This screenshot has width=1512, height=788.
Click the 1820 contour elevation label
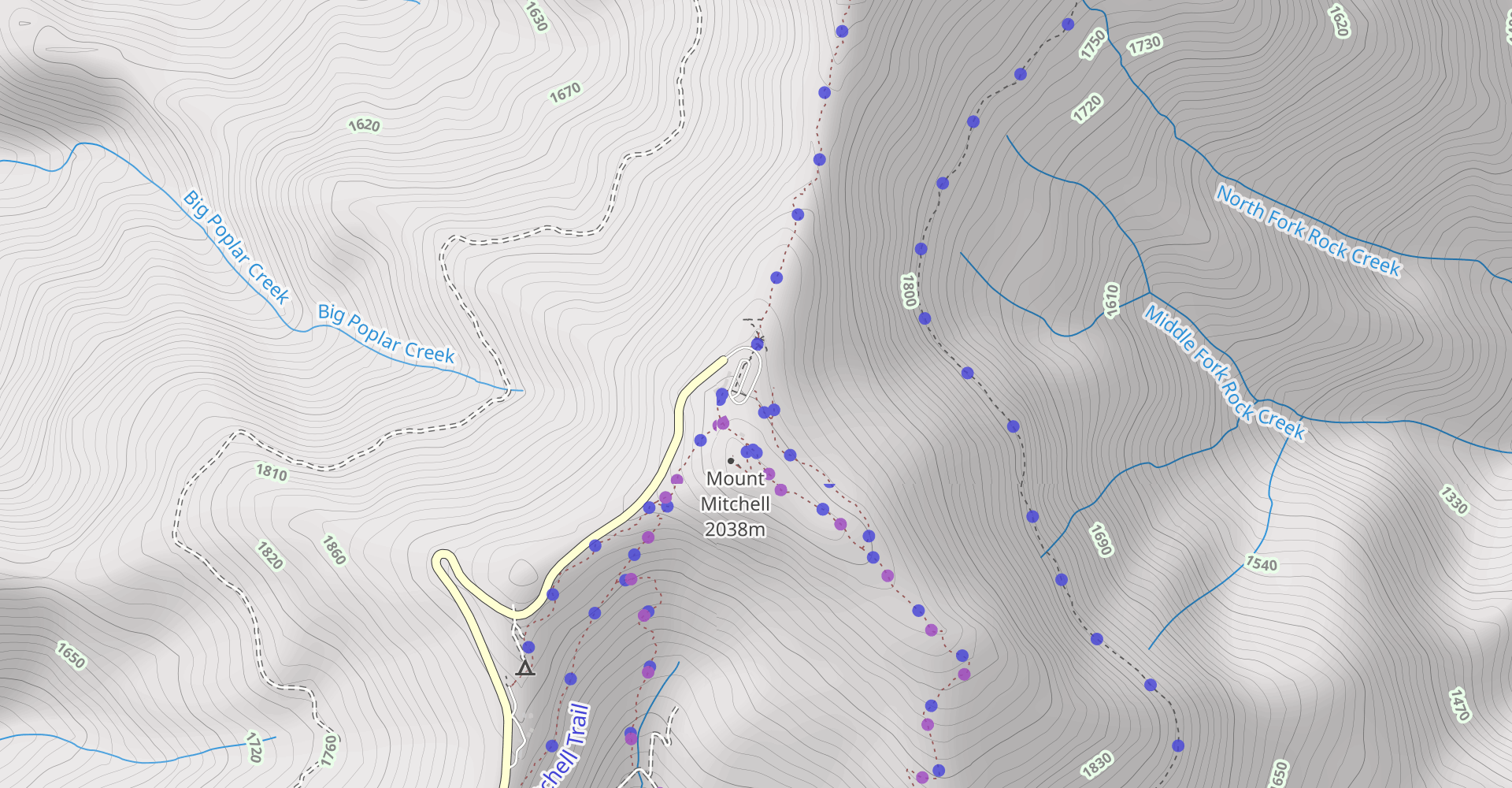click(x=270, y=556)
